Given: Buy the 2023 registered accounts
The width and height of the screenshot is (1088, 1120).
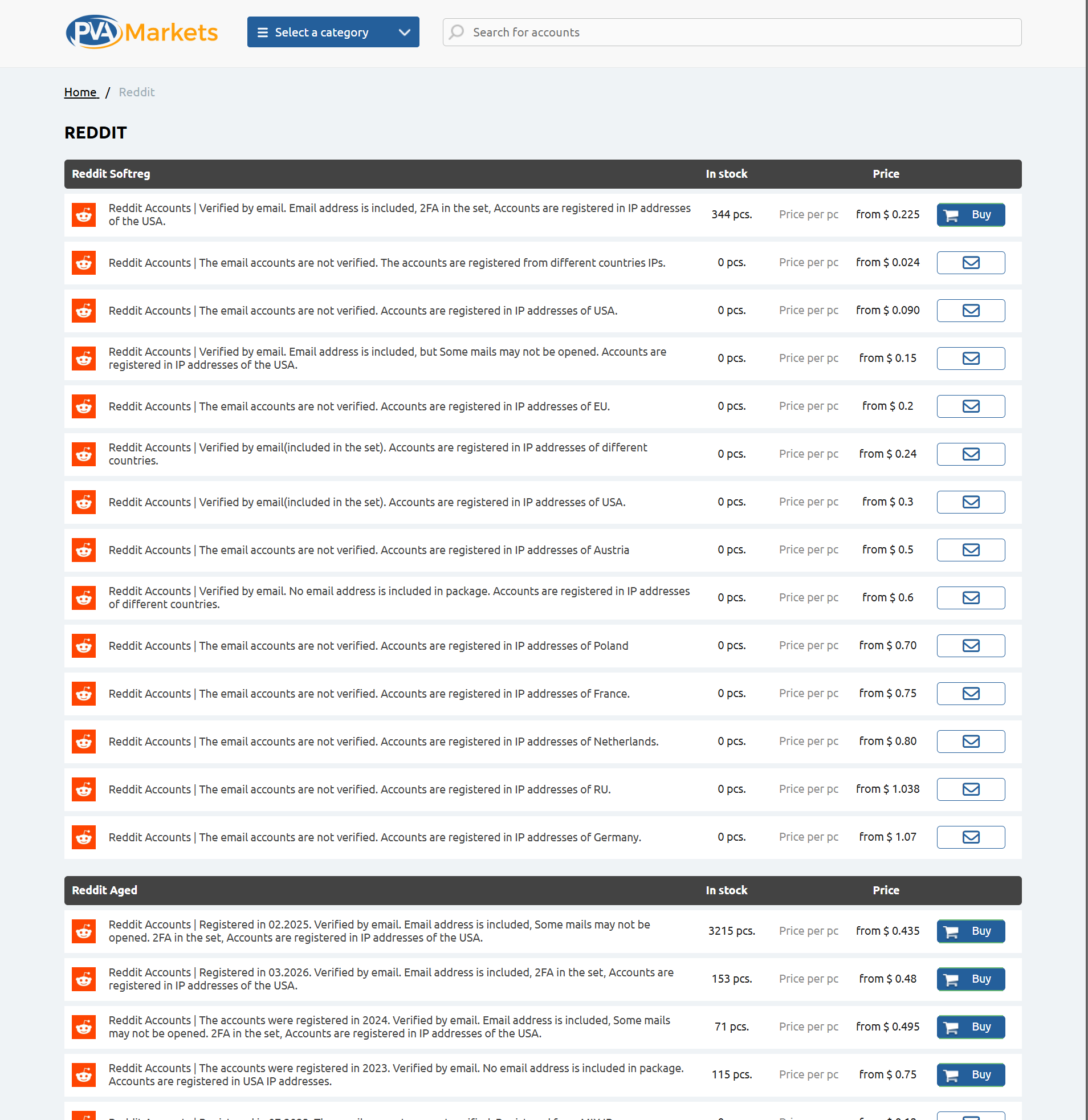Looking at the screenshot, I should 970,1075.
